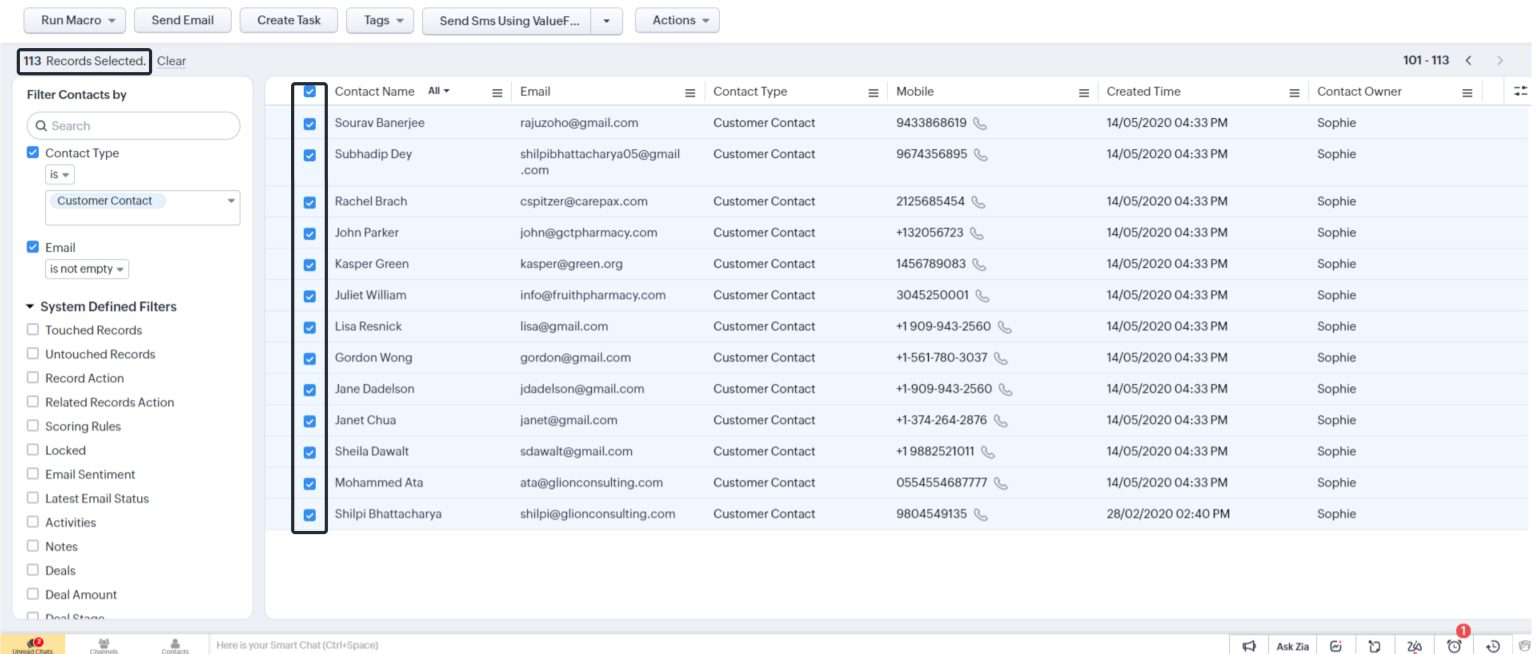This screenshot has height=654, width=1536.
Task: Click the Send Email button
Action: click(182, 20)
